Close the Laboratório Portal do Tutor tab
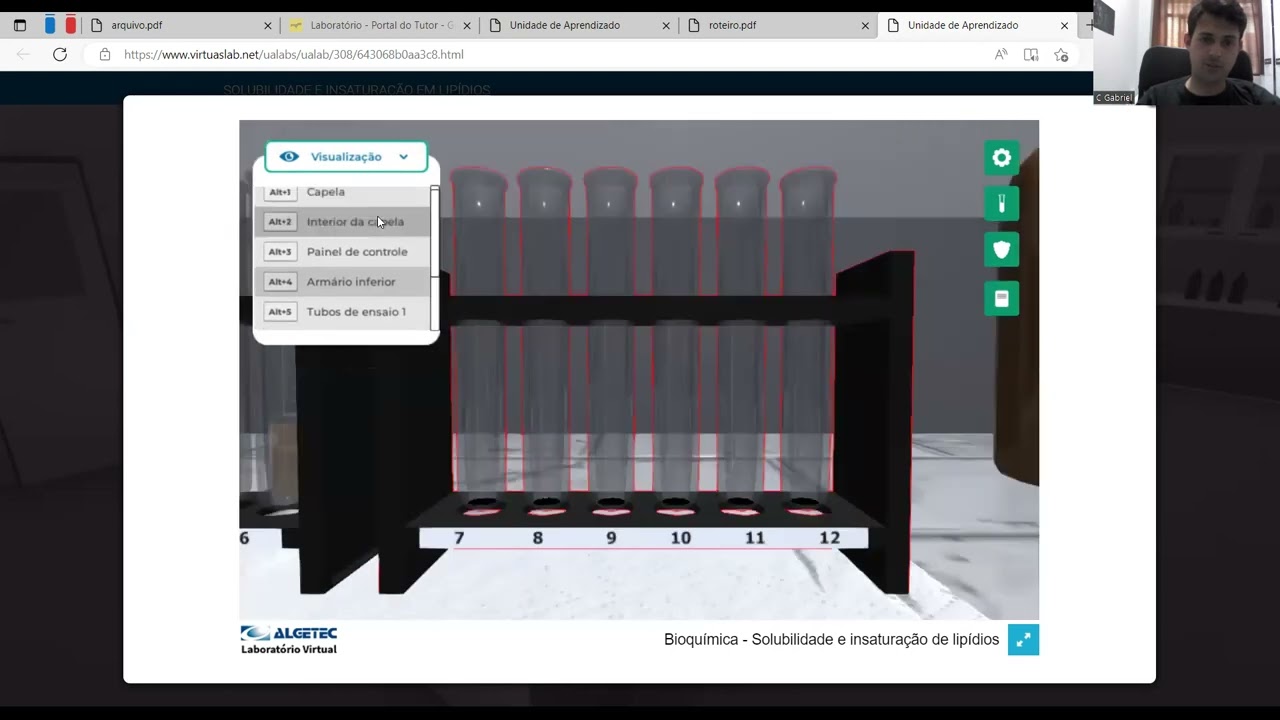Image resolution: width=1280 pixels, height=720 pixels. (466, 26)
